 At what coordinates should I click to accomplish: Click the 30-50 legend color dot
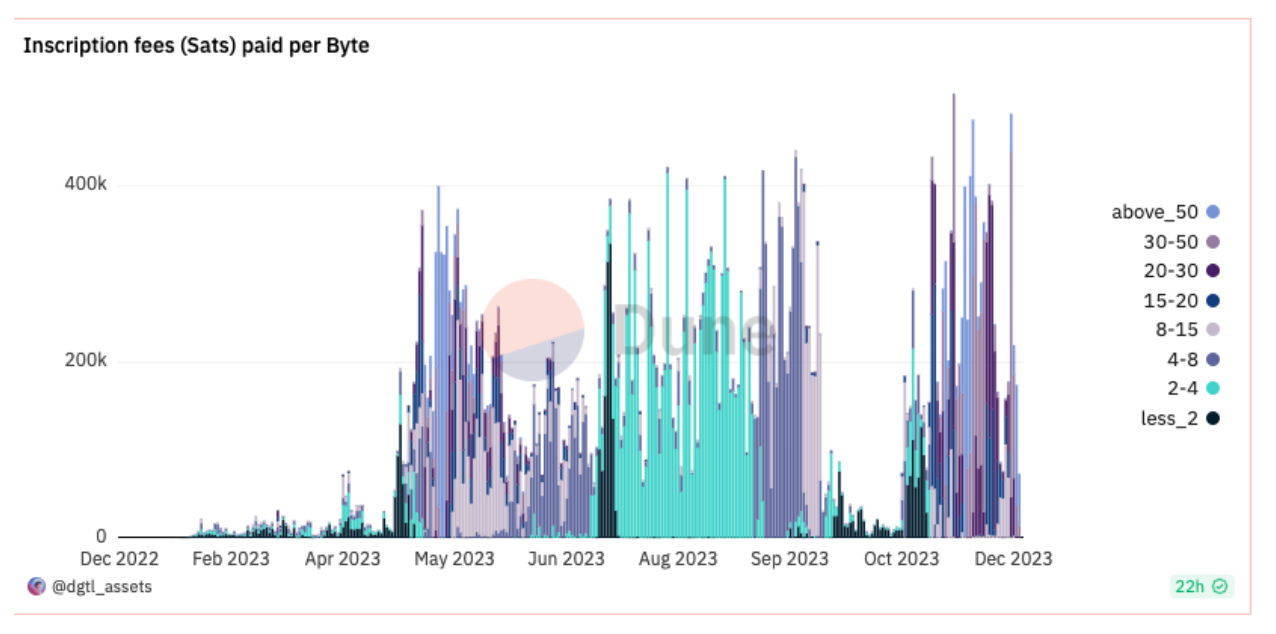pyautogui.click(x=1213, y=242)
